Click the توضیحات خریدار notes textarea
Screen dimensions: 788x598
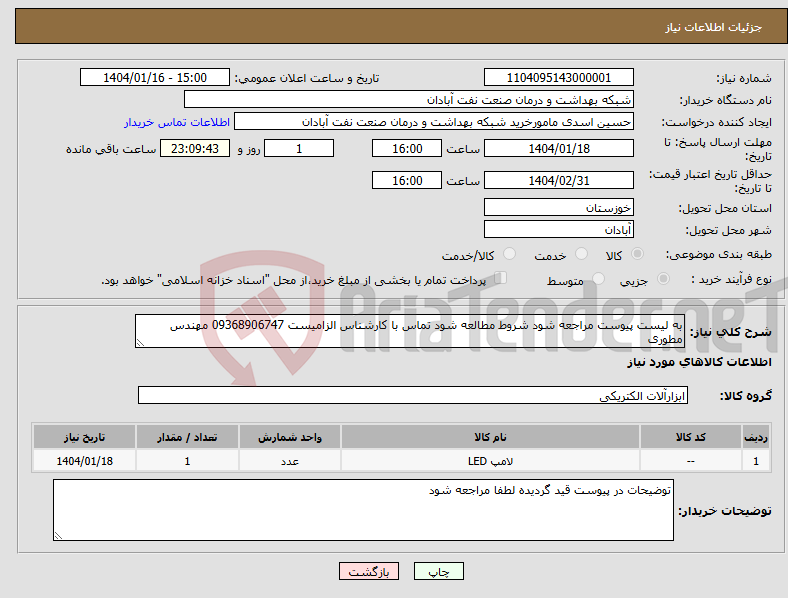point(363,510)
